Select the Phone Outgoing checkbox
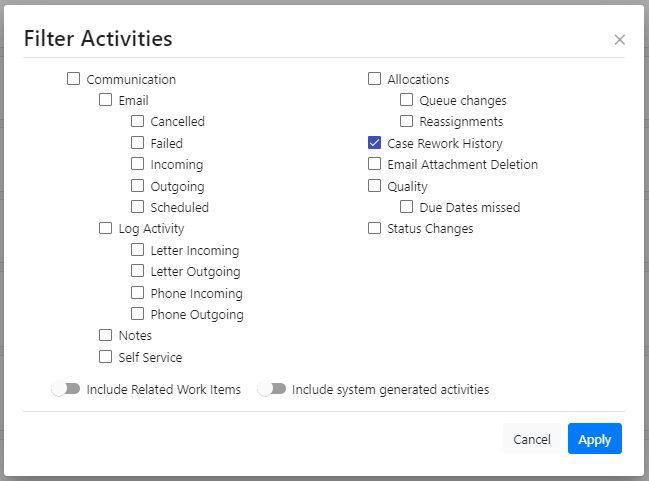Image resolution: width=649 pixels, height=481 pixels. click(x=137, y=314)
